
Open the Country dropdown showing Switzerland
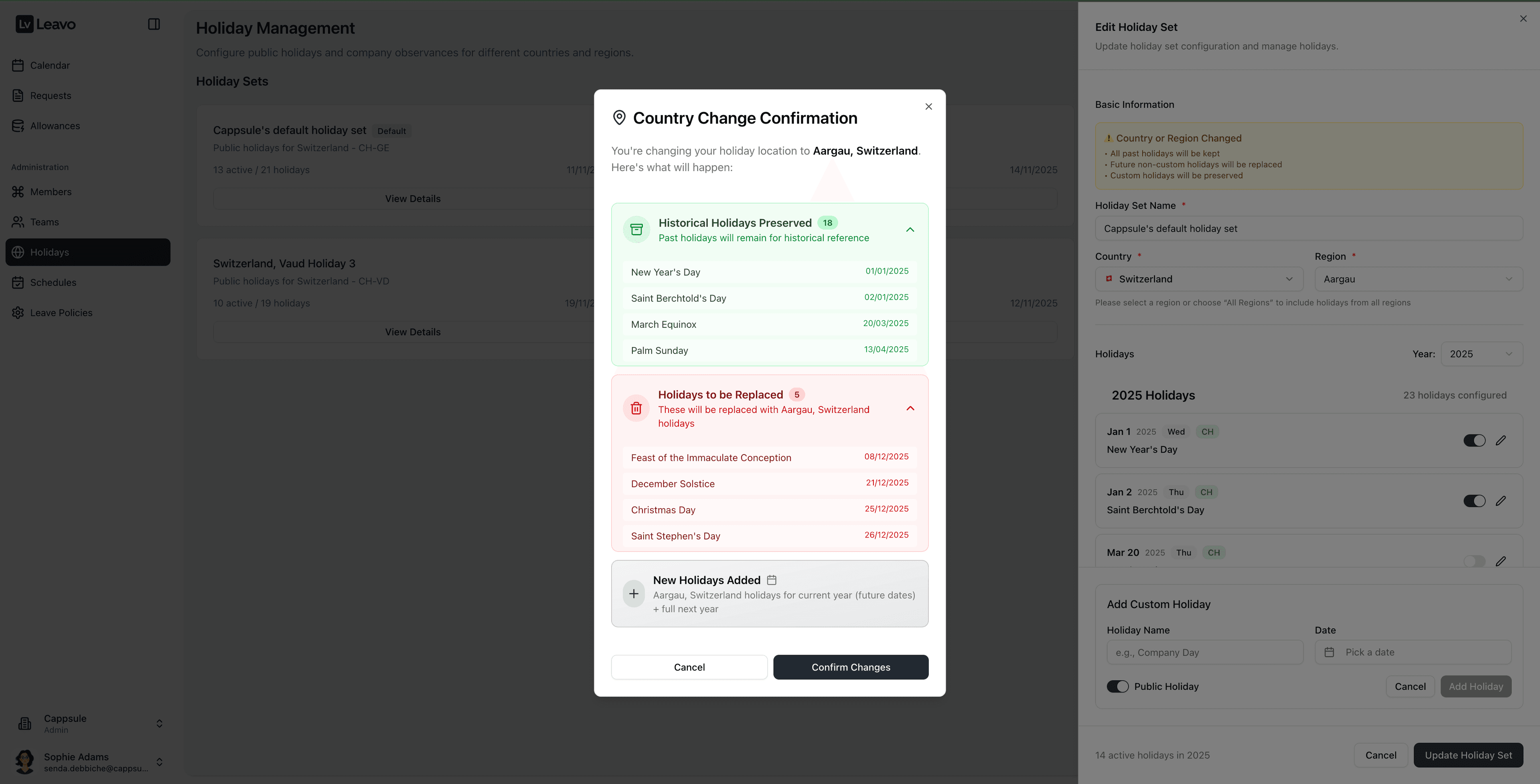coord(1199,279)
